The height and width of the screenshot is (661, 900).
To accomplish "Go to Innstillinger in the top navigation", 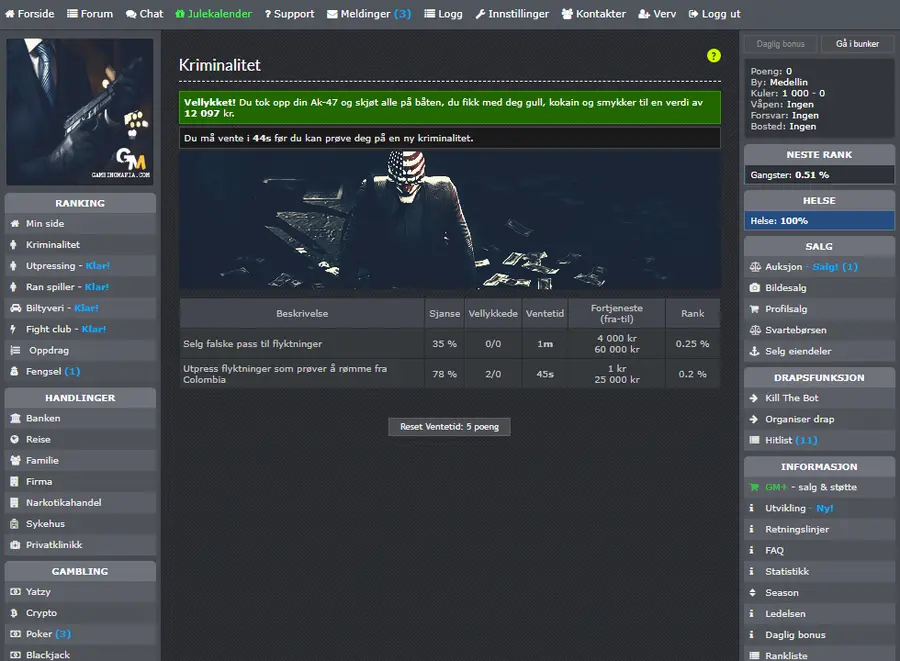I will (x=512, y=14).
